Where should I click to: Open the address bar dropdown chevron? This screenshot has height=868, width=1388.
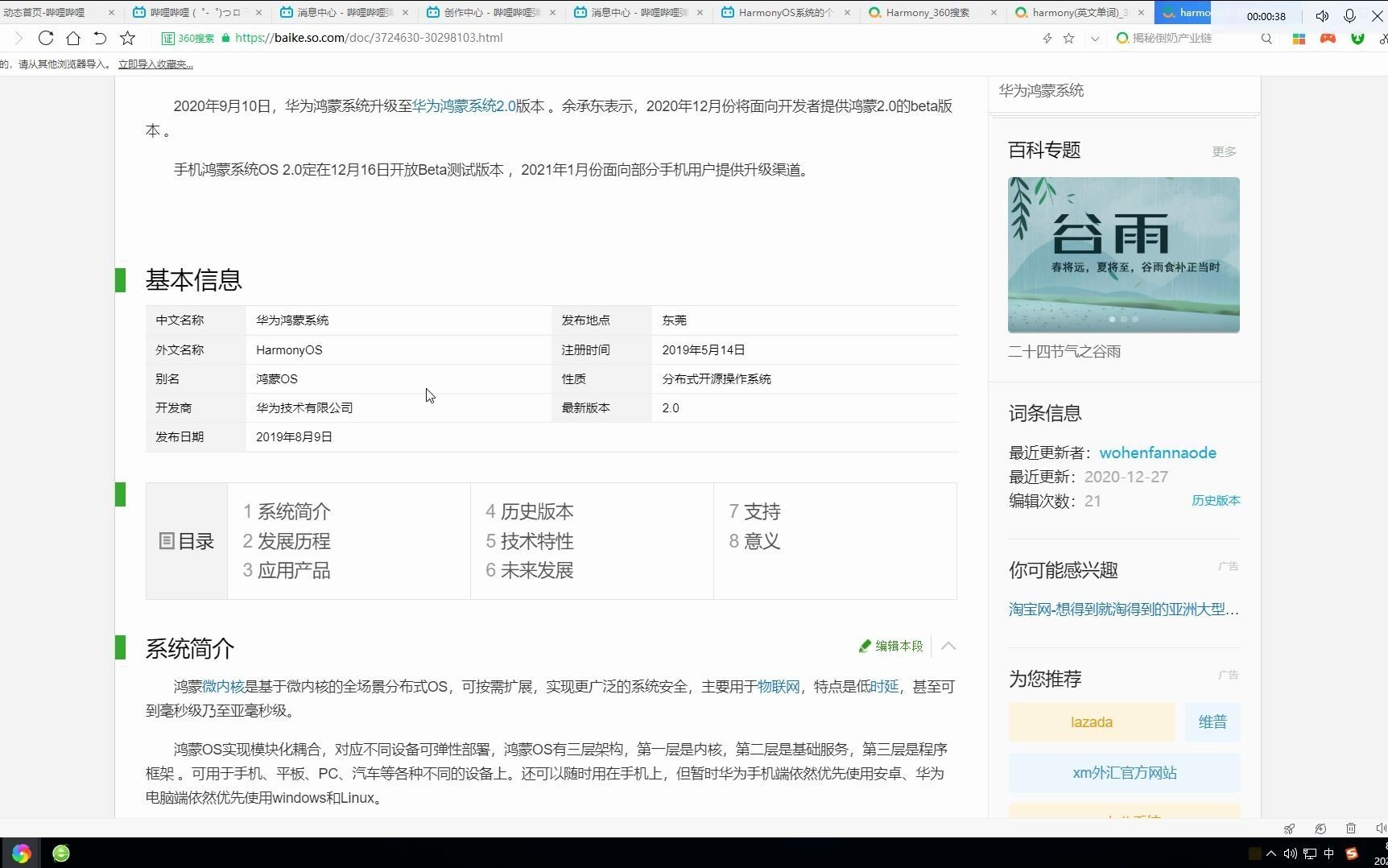click(1095, 39)
